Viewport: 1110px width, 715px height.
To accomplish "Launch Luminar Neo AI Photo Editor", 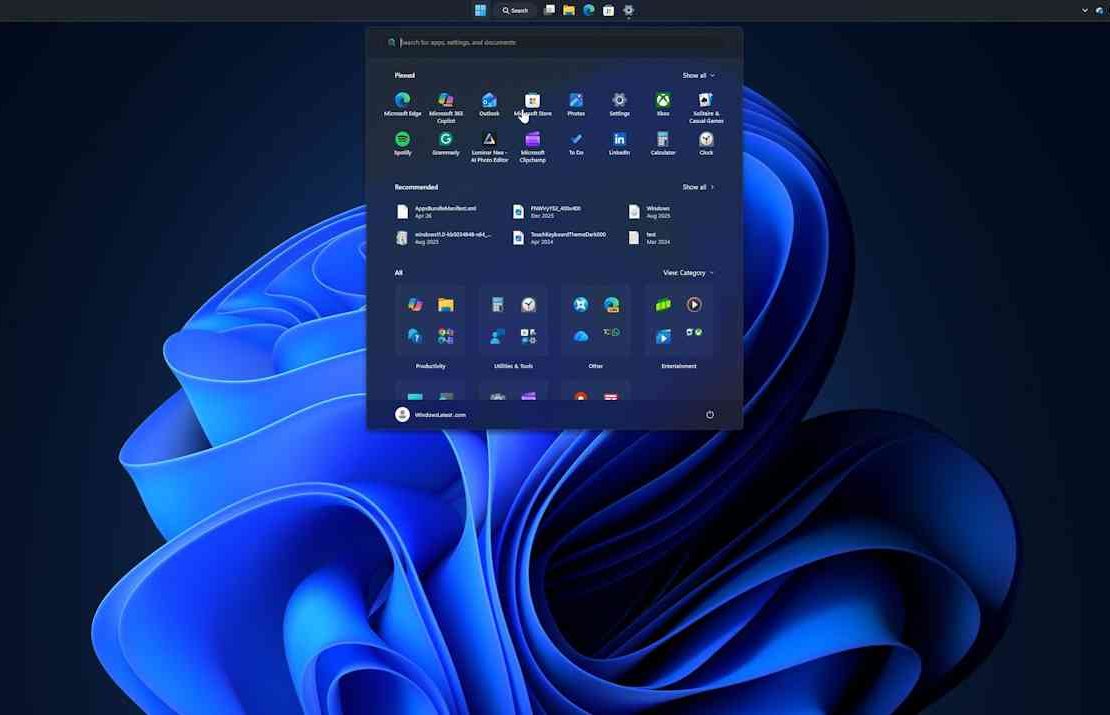I will pyautogui.click(x=489, y=147).
